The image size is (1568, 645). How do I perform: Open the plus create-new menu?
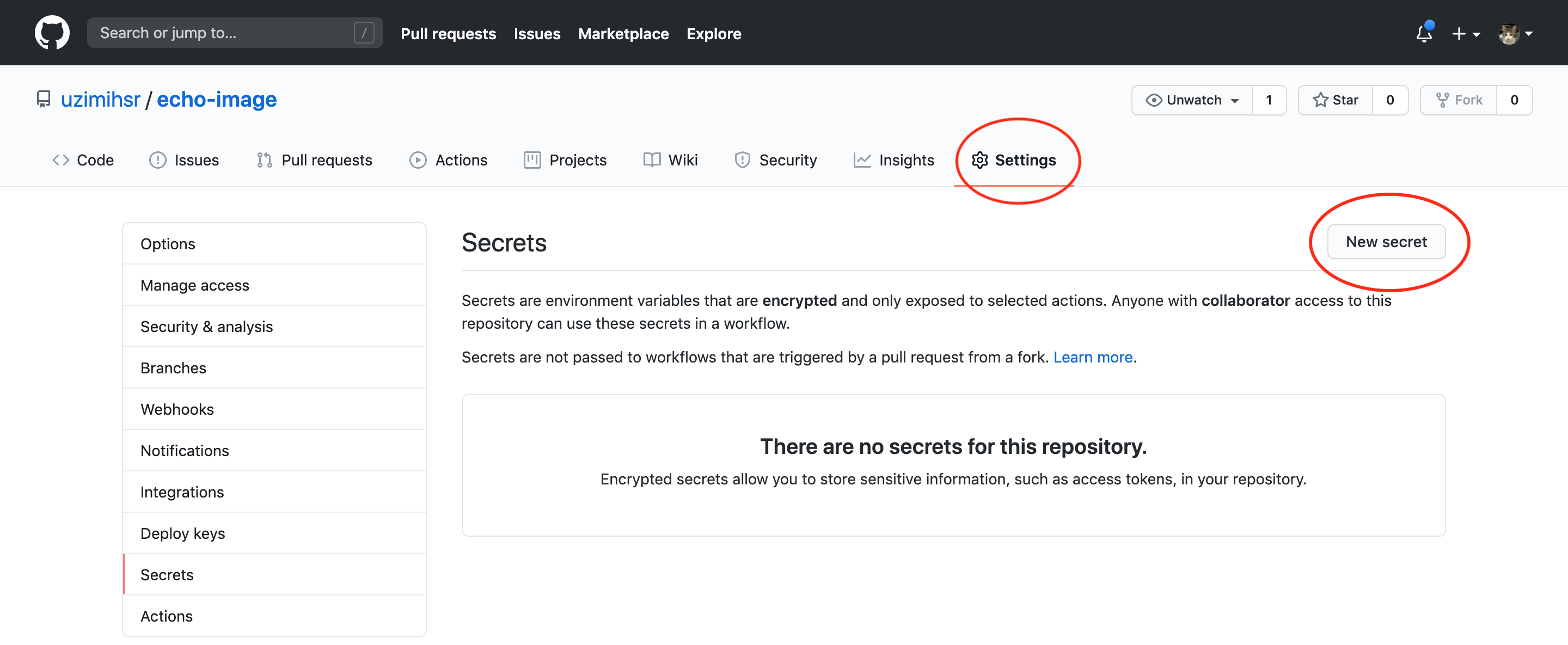tap(1465, 33)
